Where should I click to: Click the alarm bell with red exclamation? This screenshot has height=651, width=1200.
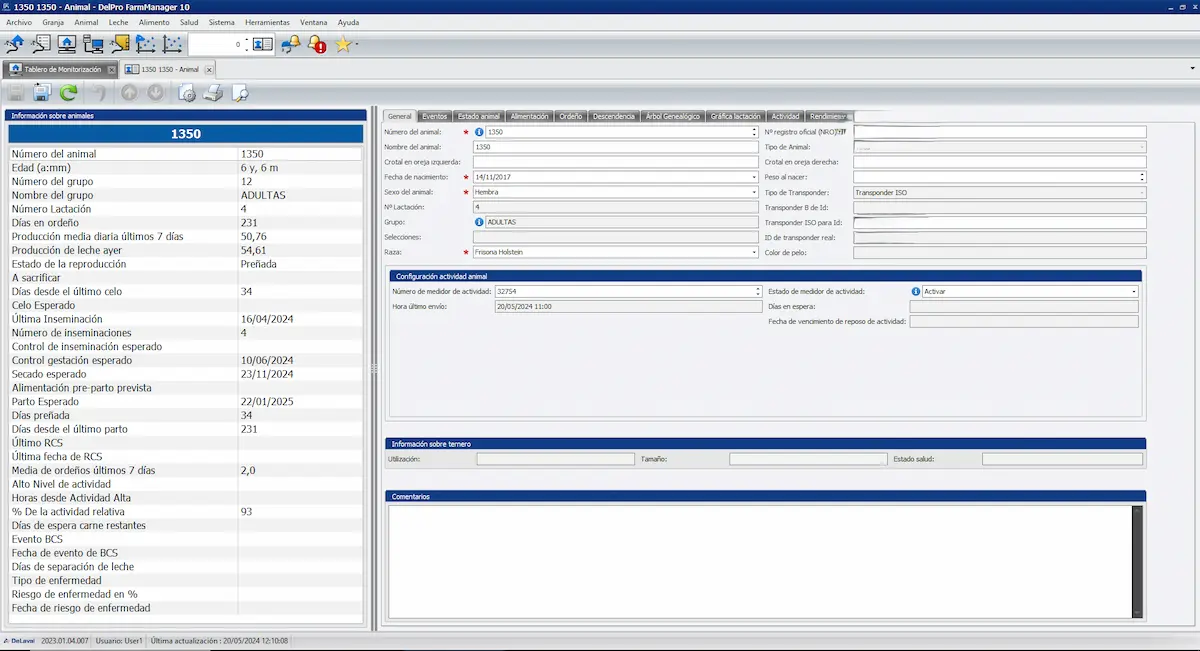pyautogui.click(x=316, y=44)
